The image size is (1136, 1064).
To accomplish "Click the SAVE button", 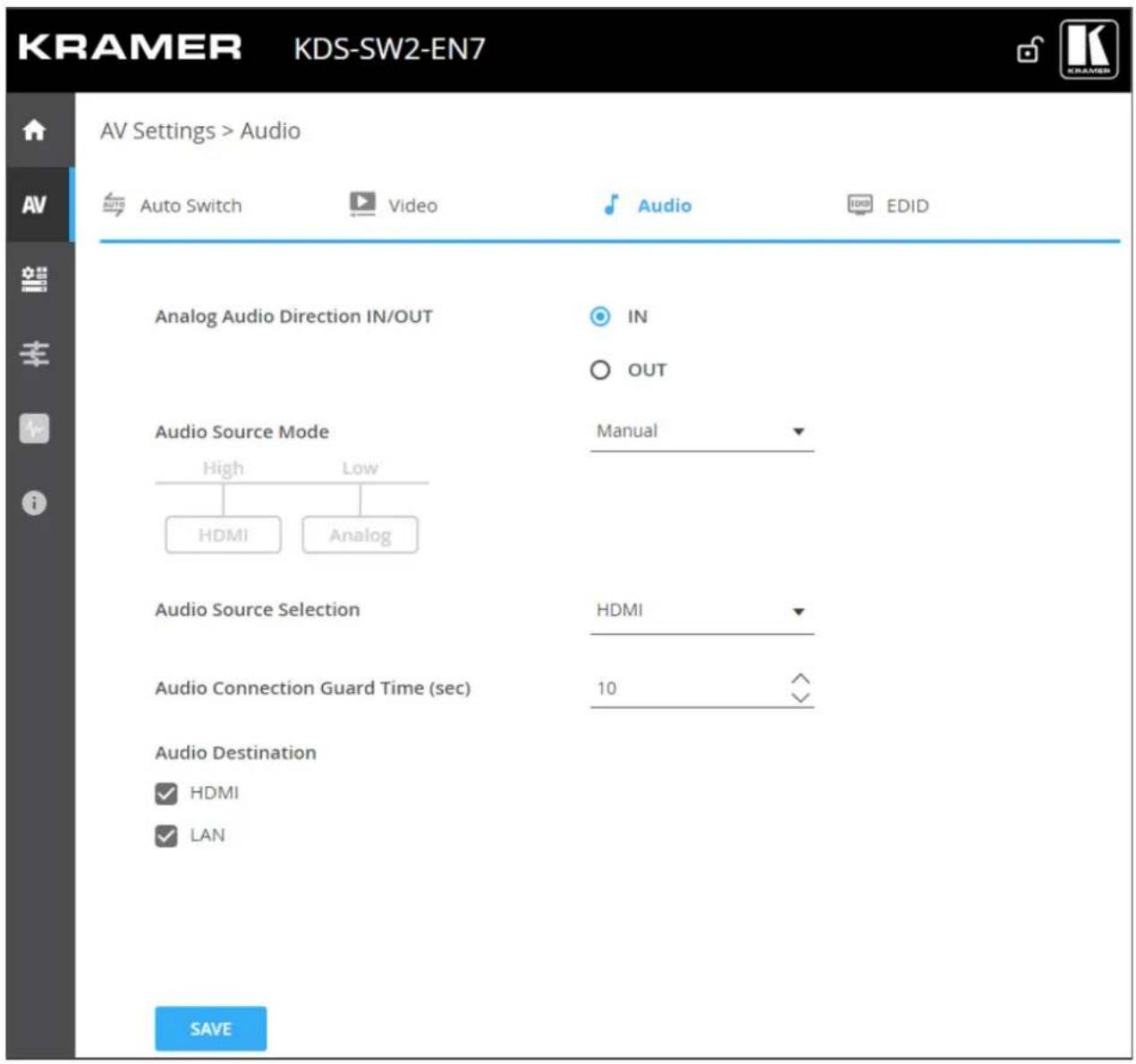I will [x=210, y=1028].
